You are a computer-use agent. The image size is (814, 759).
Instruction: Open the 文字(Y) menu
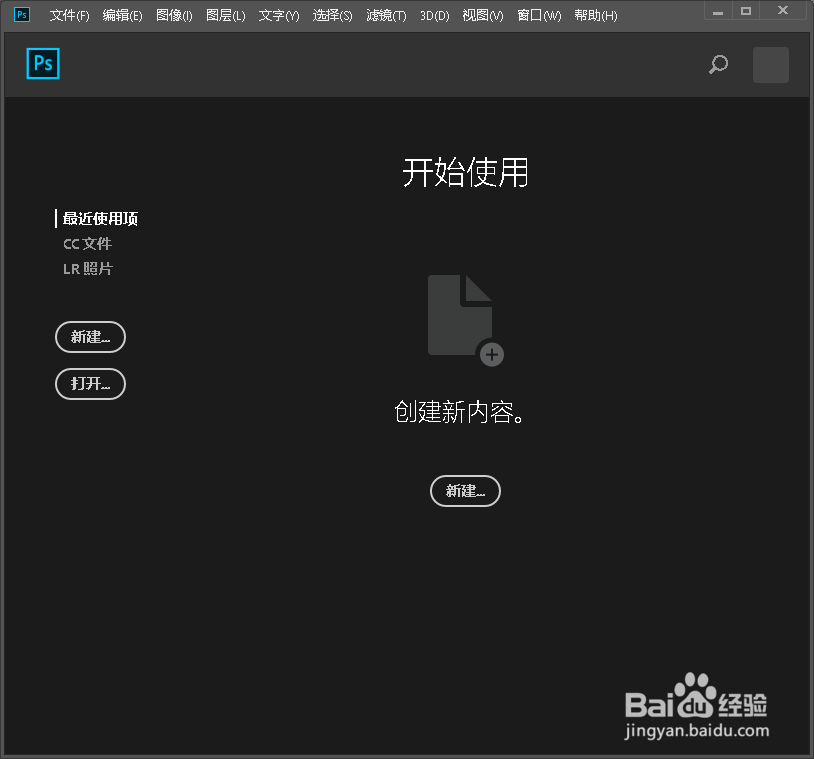coord(278,15)
